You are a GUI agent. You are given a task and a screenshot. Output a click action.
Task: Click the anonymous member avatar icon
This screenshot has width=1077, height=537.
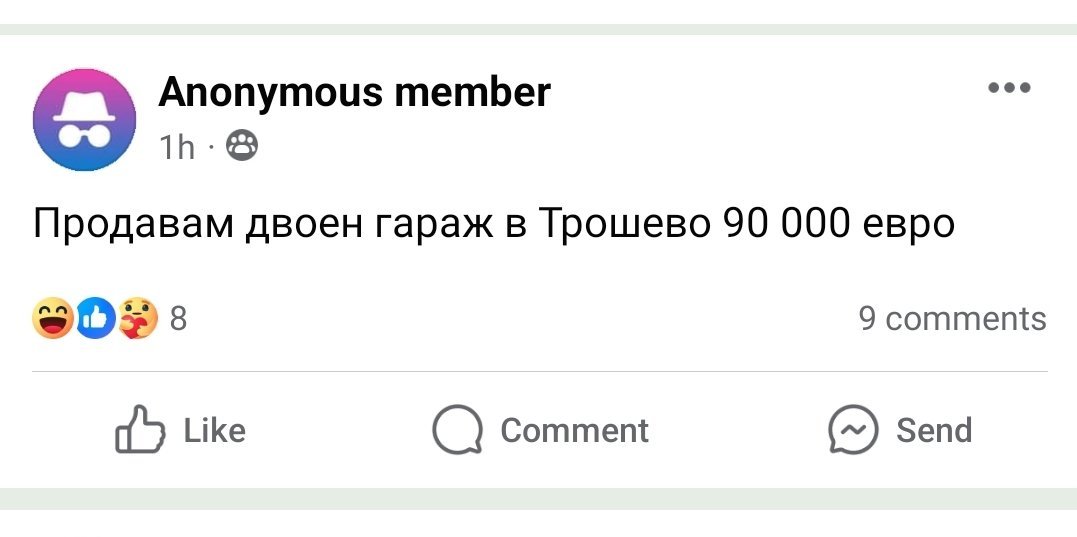coord(84,119)
